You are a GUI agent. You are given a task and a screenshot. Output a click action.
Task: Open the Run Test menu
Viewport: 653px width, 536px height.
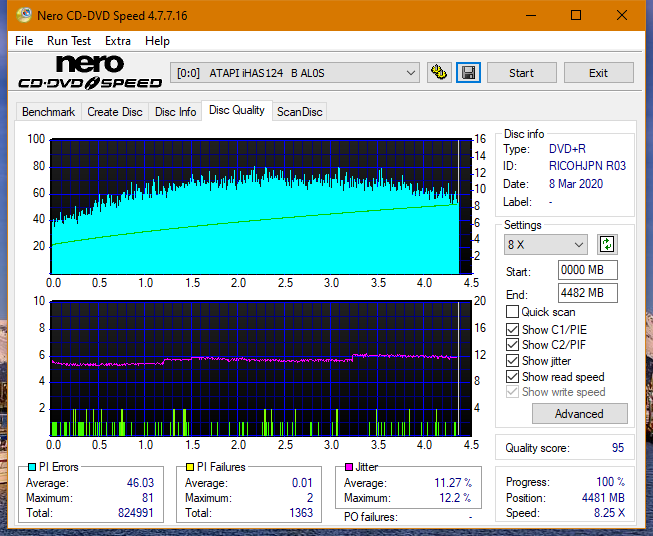pyautogui.click(x=69, y=41)
